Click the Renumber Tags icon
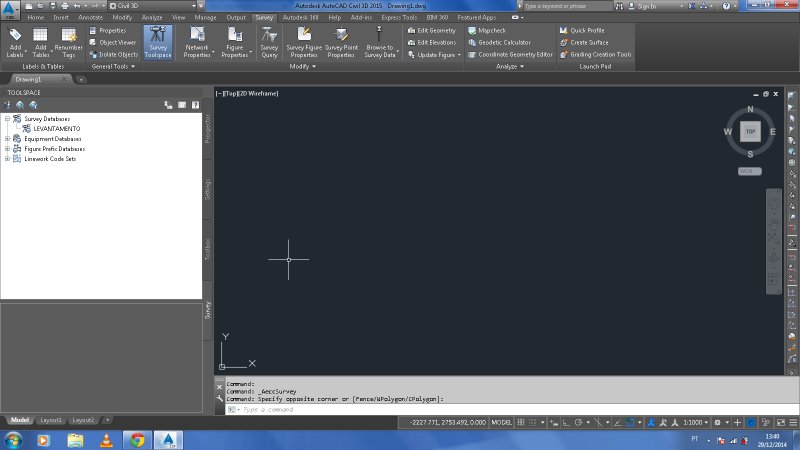The image size is (800, 450). 69,46
